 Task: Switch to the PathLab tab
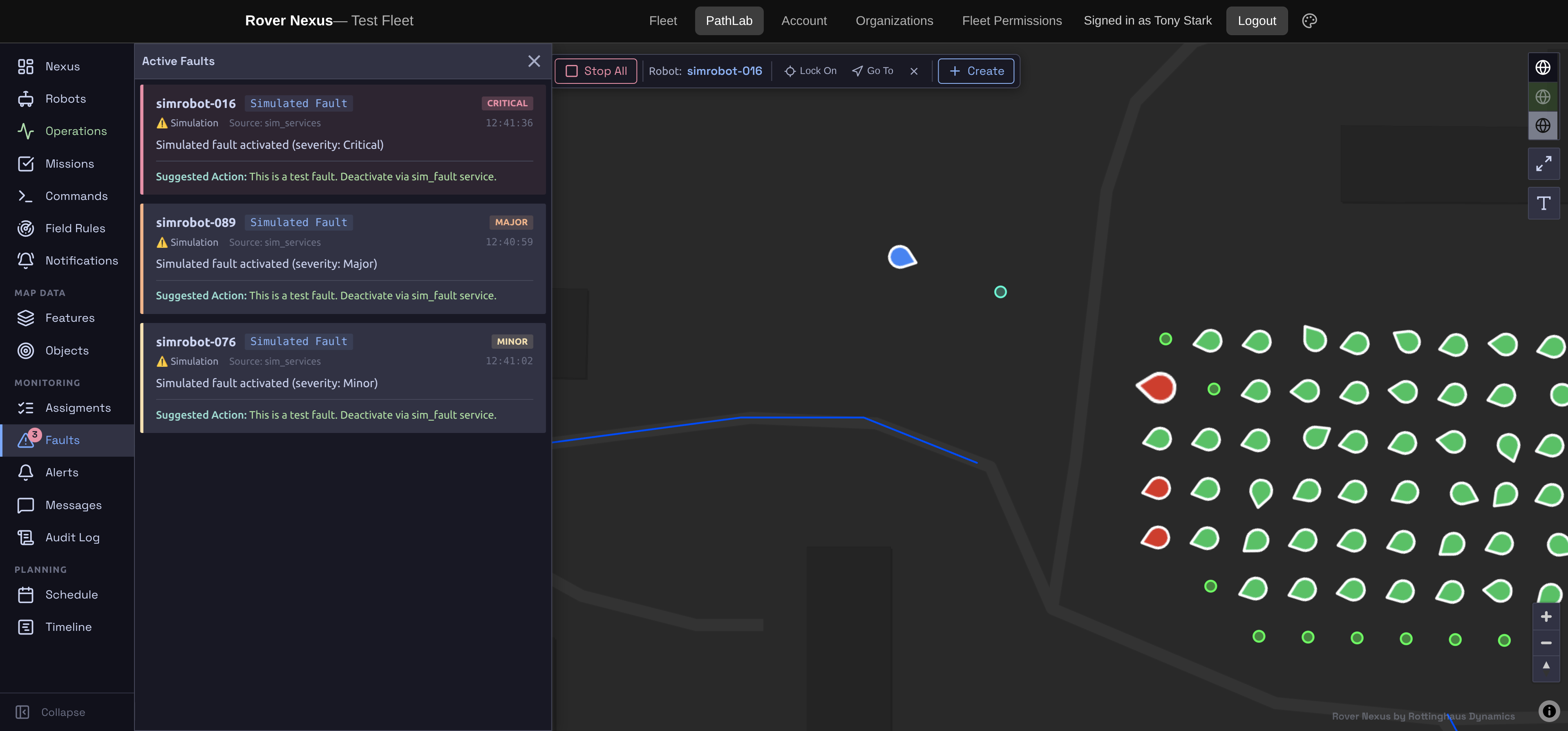click(x=729, y=21)
